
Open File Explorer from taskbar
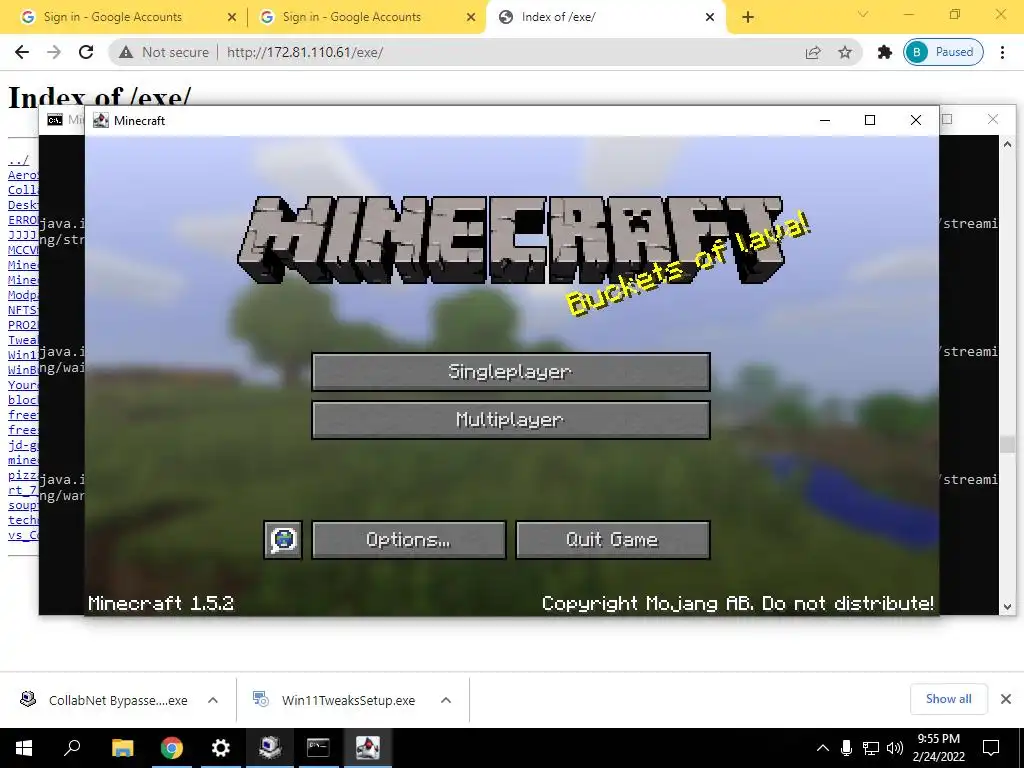[122, 748]
